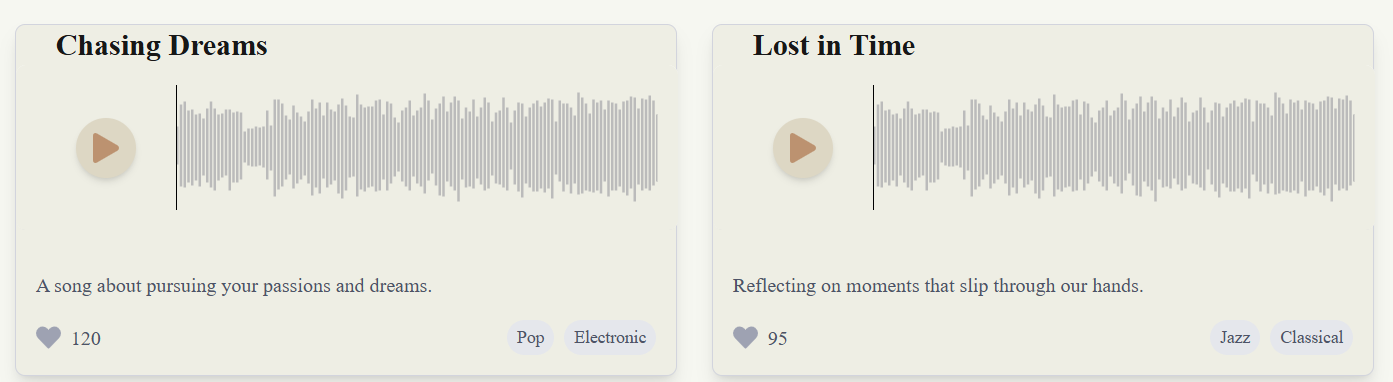Click the 95 likes count
This screenshot has height=382, width=1393.
point(778,339)
